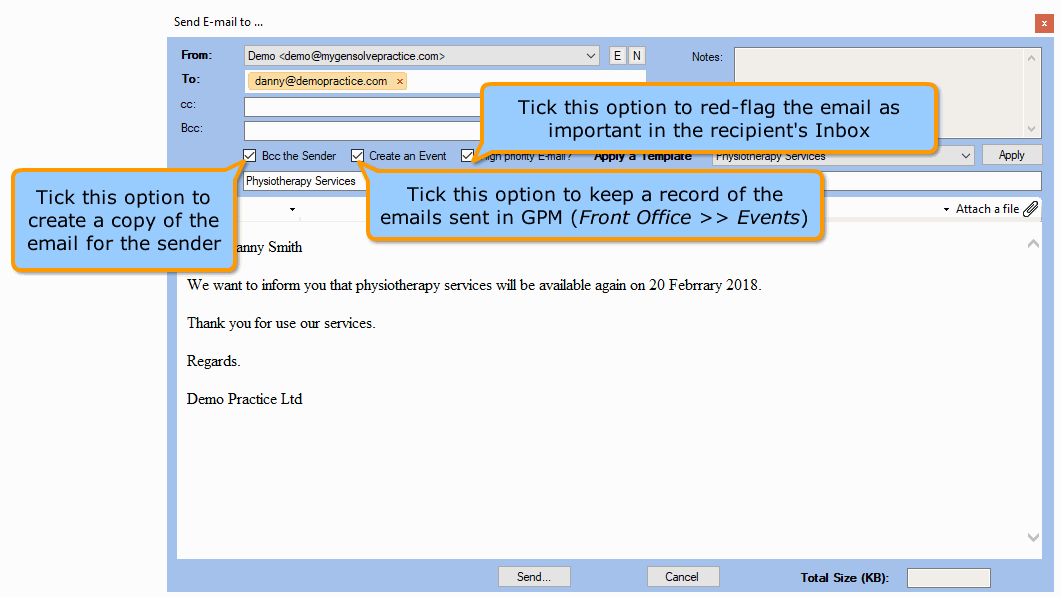Click into the cc address field

(362, 106)
